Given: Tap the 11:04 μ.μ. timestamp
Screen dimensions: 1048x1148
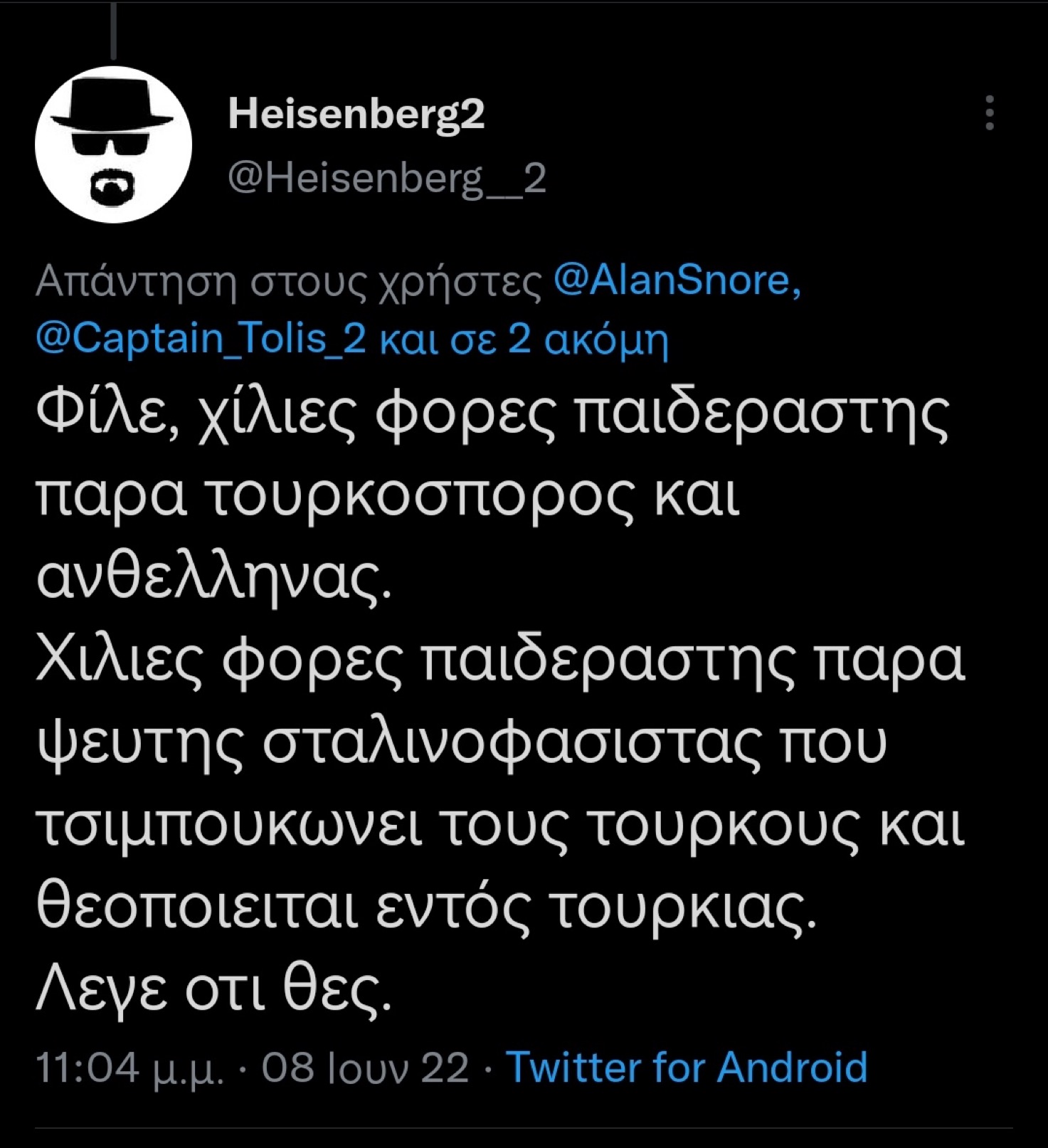Looking at the screenshot, I should 129,1068.
